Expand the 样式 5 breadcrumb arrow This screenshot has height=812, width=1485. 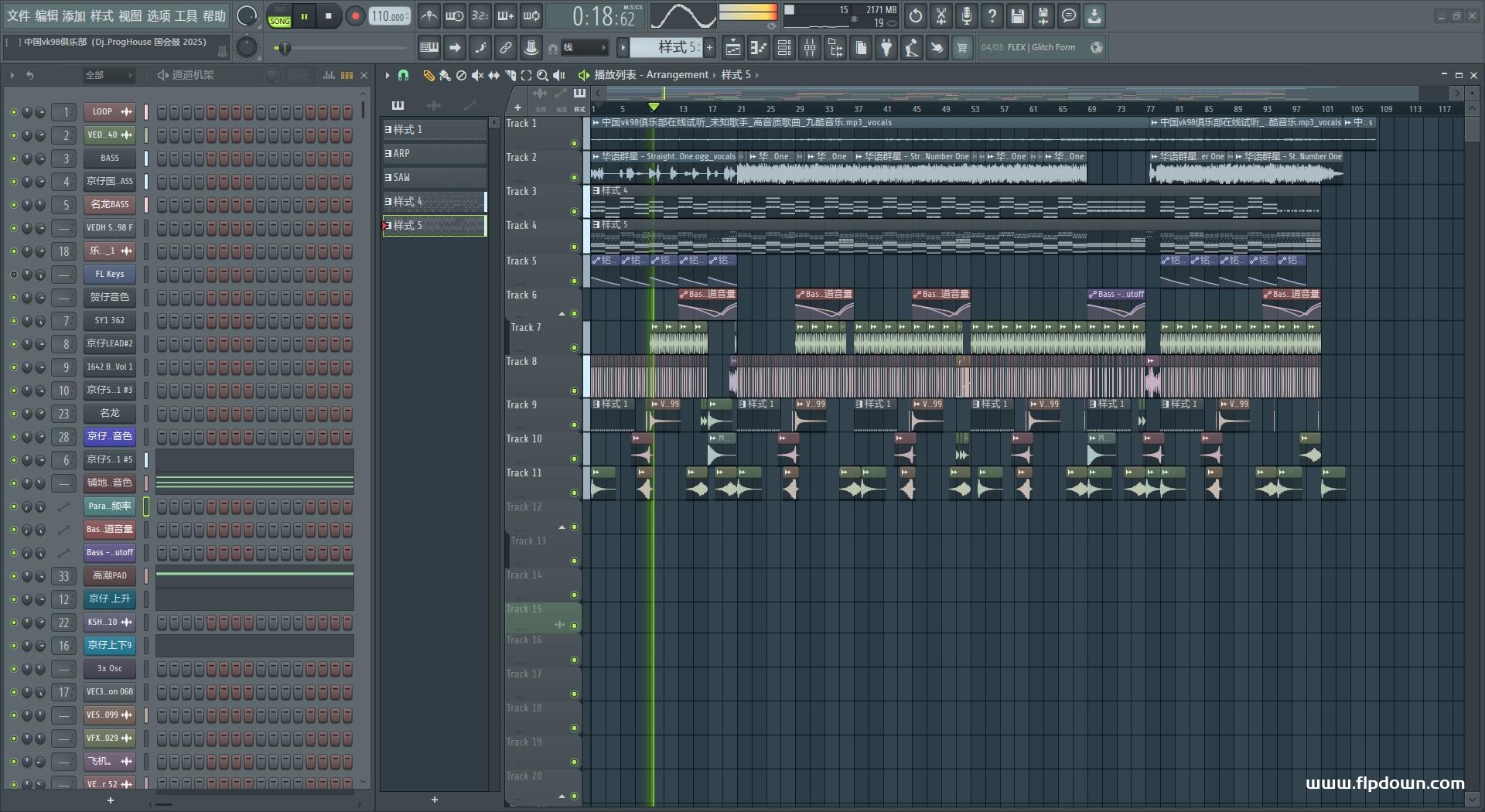(x=756, y=75)
